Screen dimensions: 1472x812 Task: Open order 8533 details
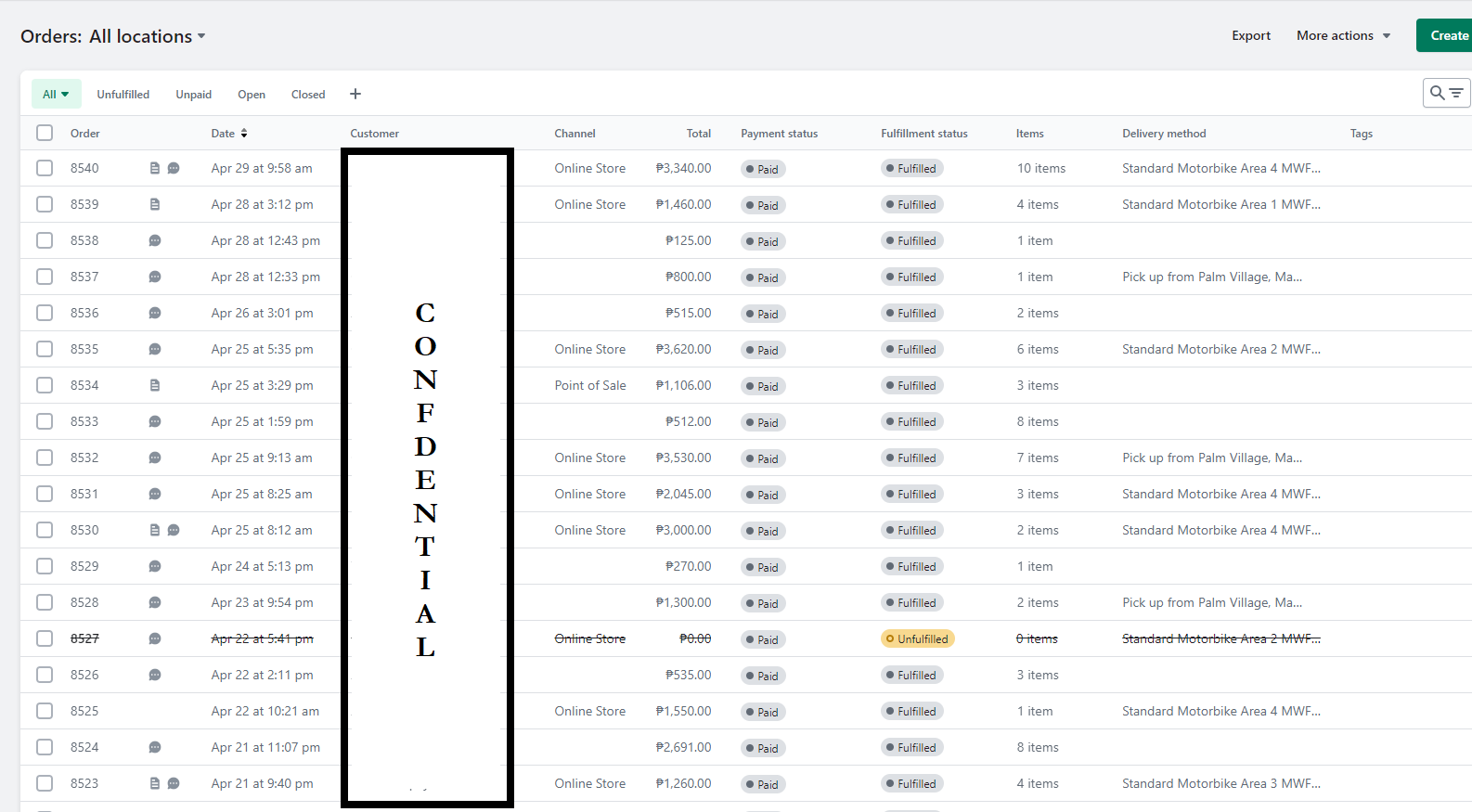84,421
